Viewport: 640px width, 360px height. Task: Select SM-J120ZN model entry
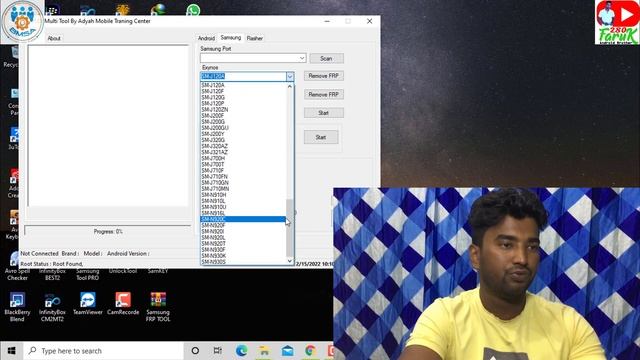pyautogui.click(x=243, y=110)
